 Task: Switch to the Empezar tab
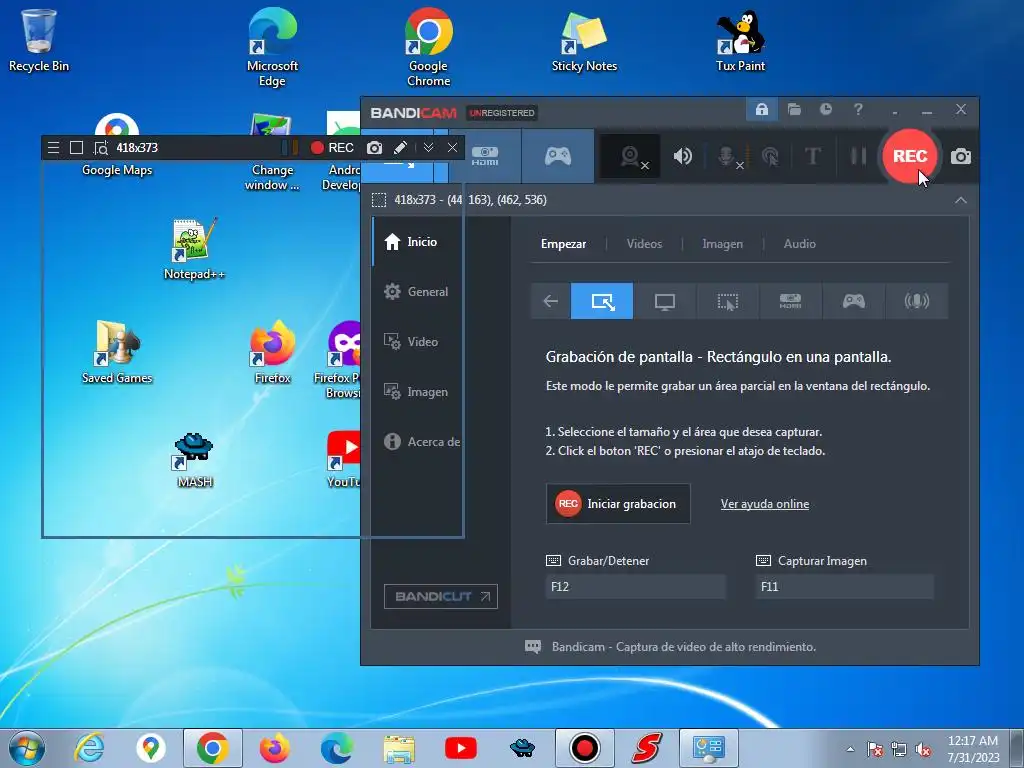click(x=563, y=244)
